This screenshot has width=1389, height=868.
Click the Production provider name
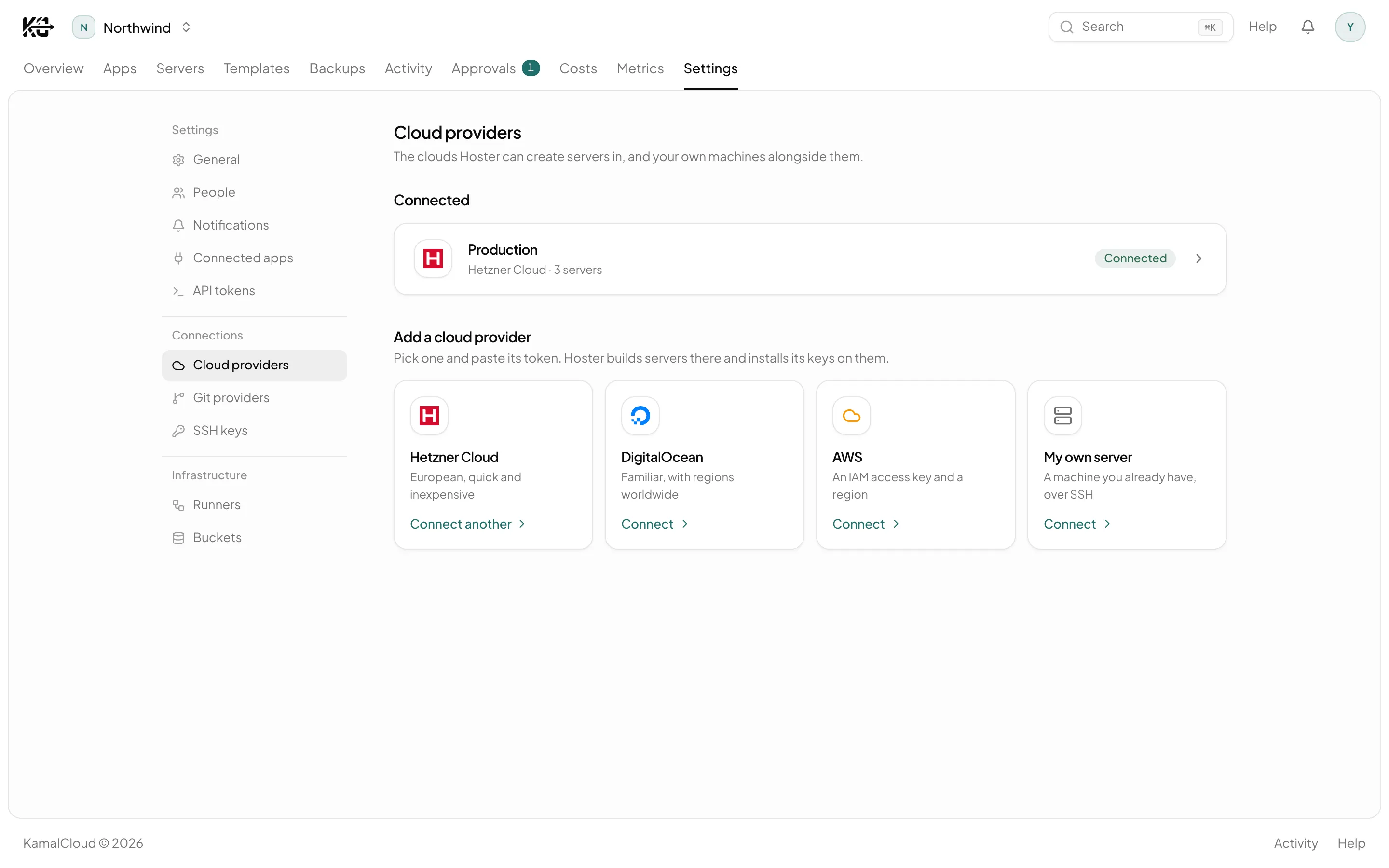[502, 250]
